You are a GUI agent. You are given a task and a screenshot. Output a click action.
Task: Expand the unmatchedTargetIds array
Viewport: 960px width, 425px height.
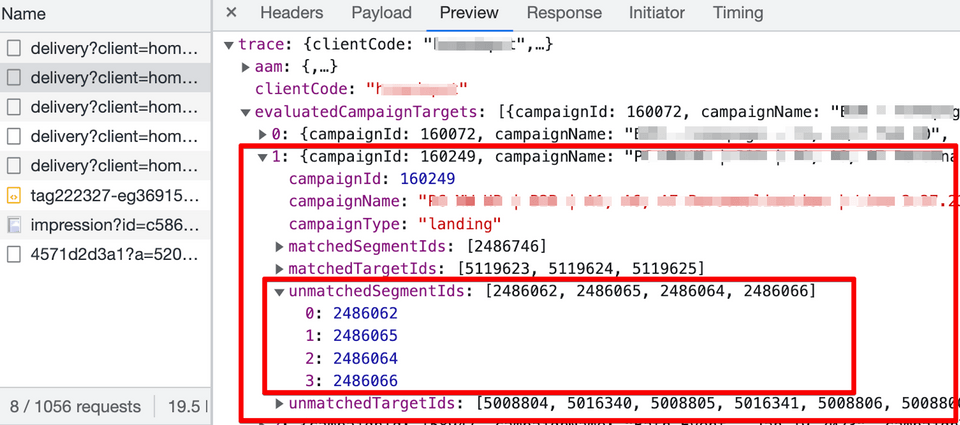[280, 404]
